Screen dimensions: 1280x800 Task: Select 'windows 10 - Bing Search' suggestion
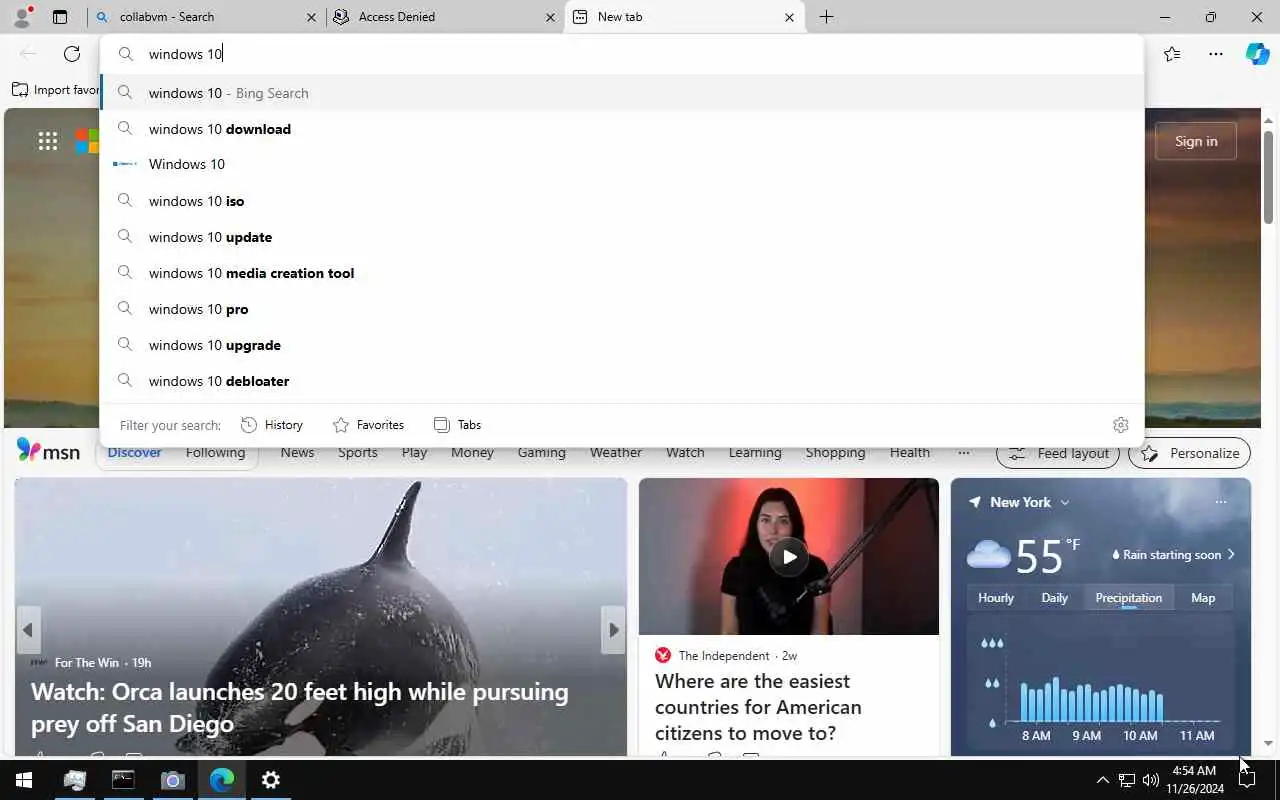point(622,93)
